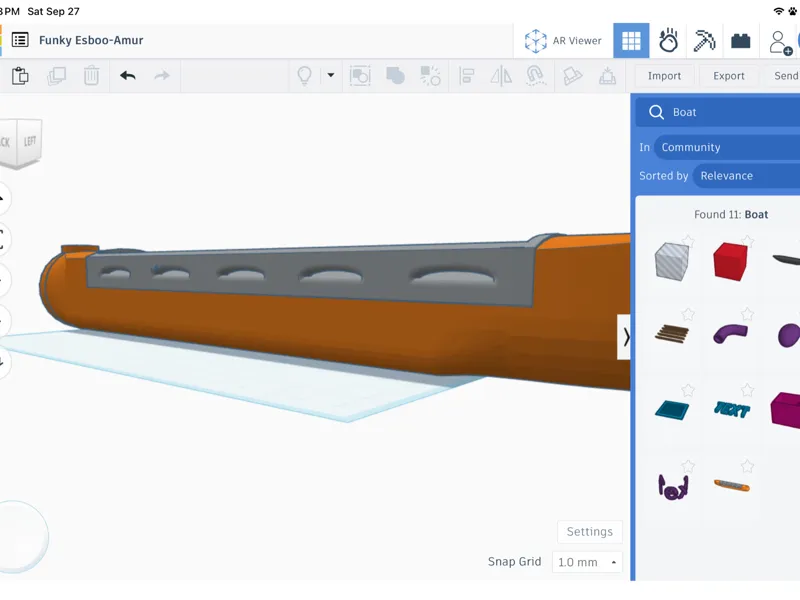The height and width of the screenshot is (600, 800).
Task: Open the Blocks pickaxe mode
Action: pyautogui.click(x=704, y=40)
